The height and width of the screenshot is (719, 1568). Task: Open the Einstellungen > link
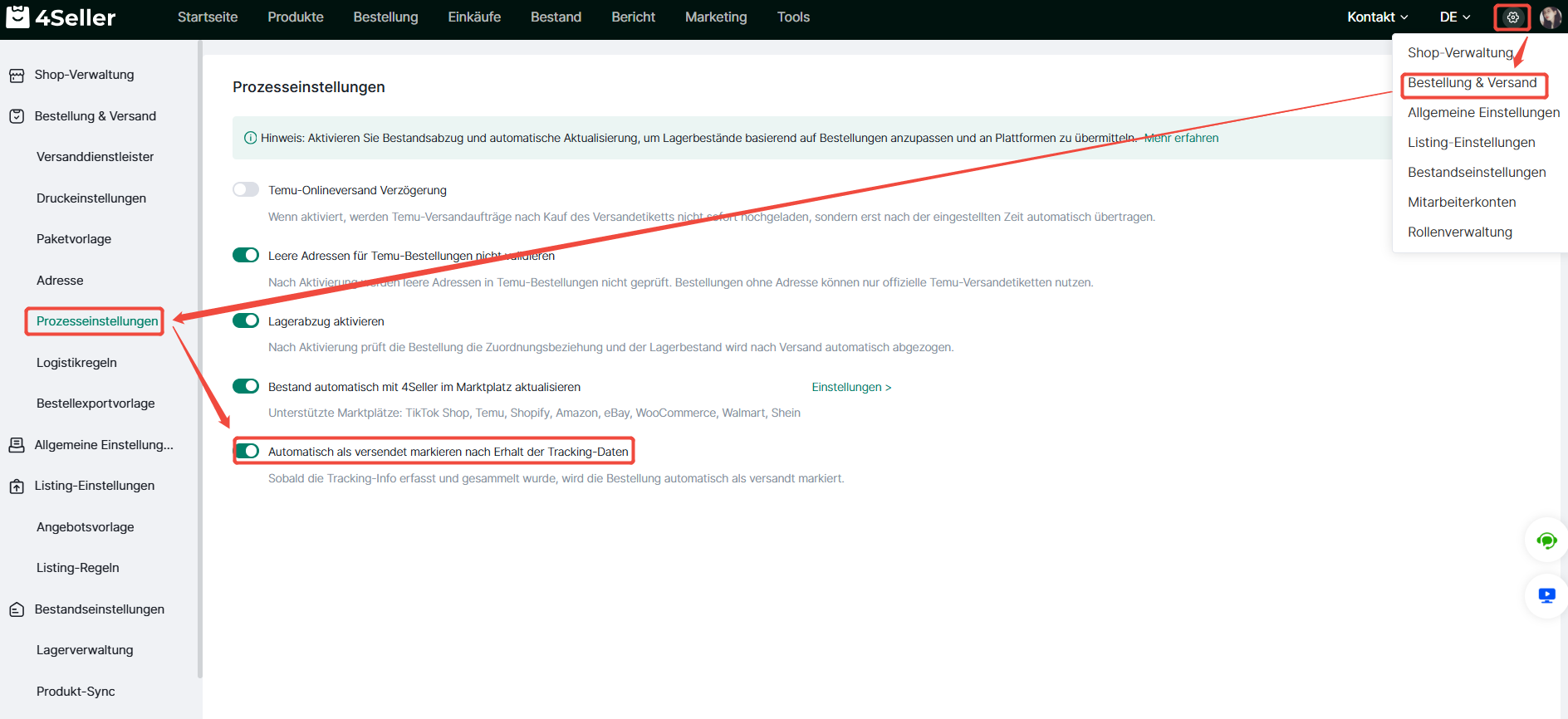pos(851,387)
